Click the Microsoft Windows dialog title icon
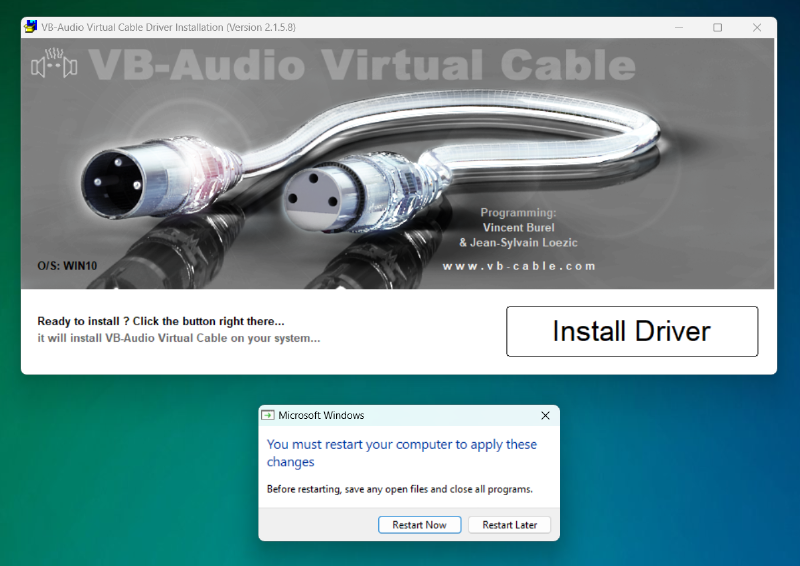The height and width of the screenshot is (566, 800). 268,415
